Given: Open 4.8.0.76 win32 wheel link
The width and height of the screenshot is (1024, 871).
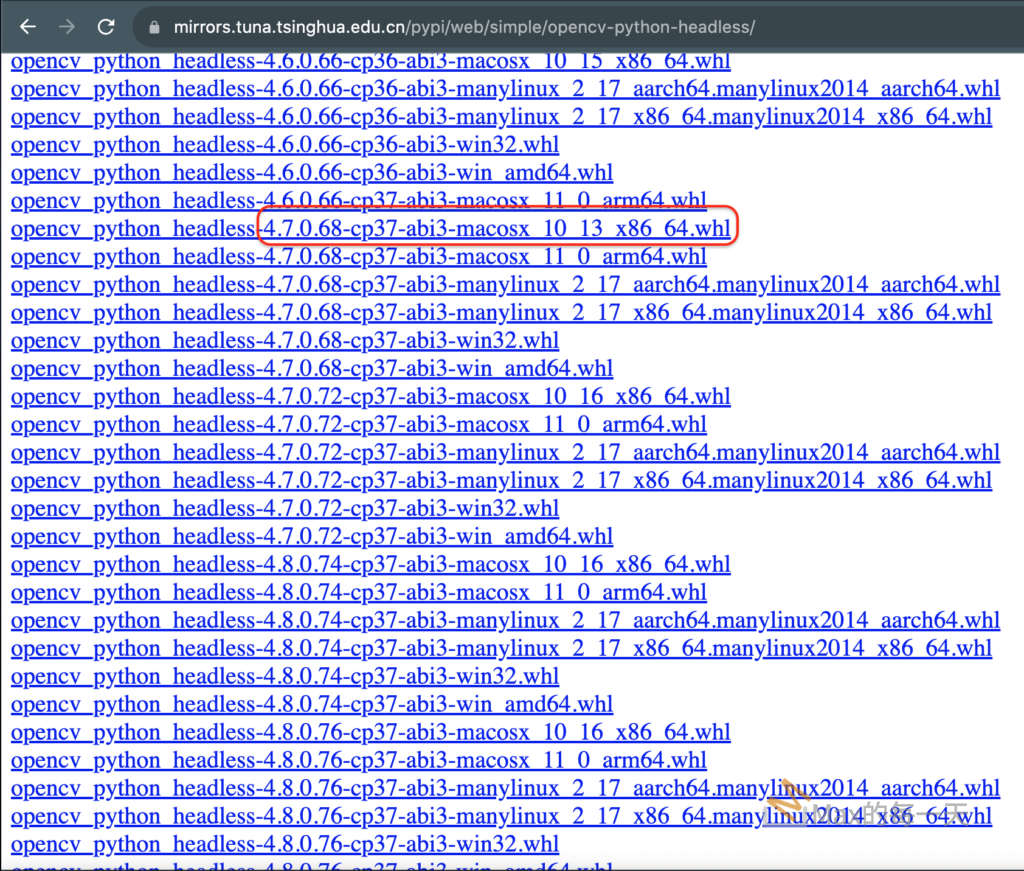Looking at the screenshot, I should (285, 845).
